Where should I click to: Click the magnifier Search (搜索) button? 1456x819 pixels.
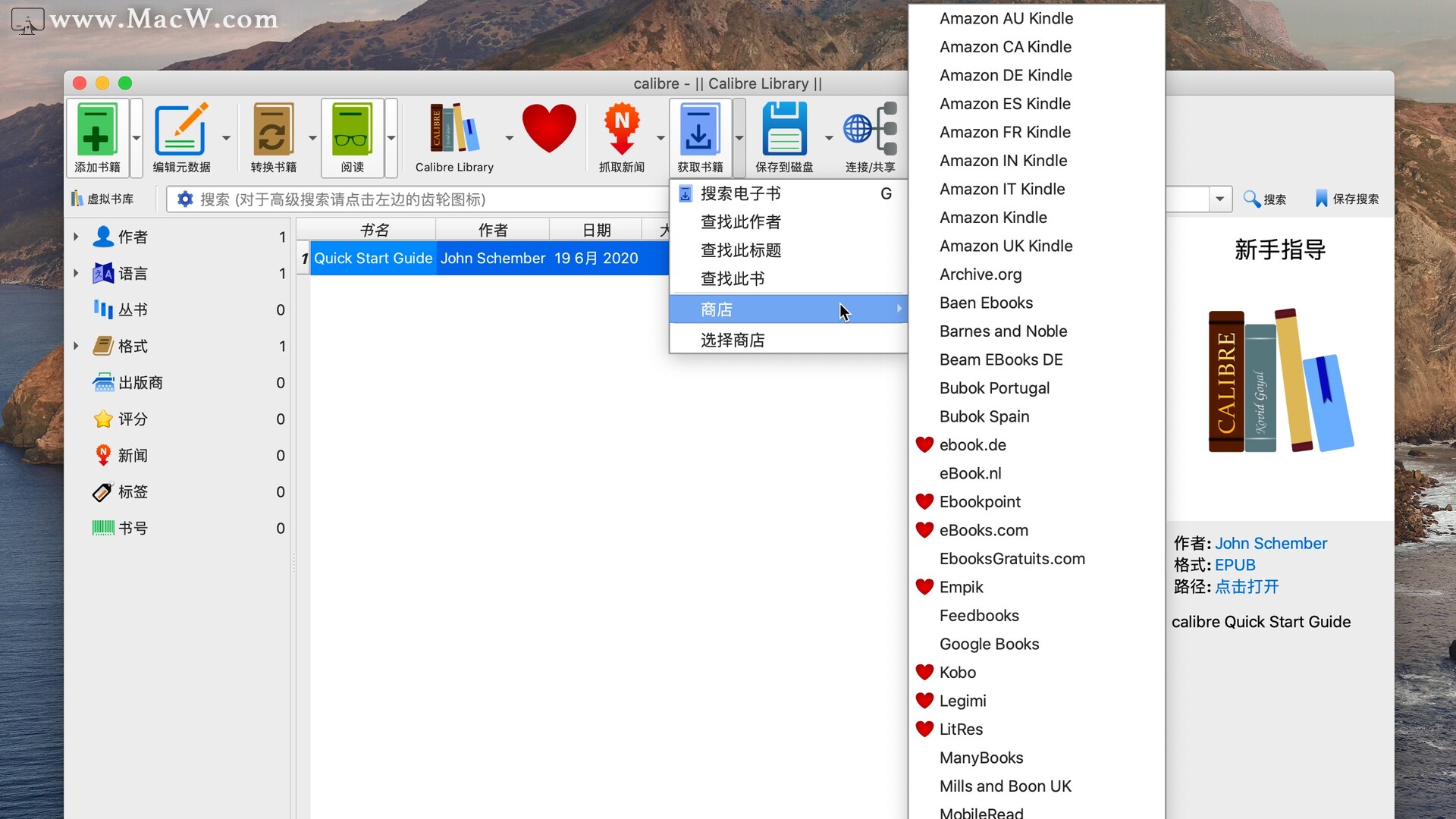pos(1265,199)
